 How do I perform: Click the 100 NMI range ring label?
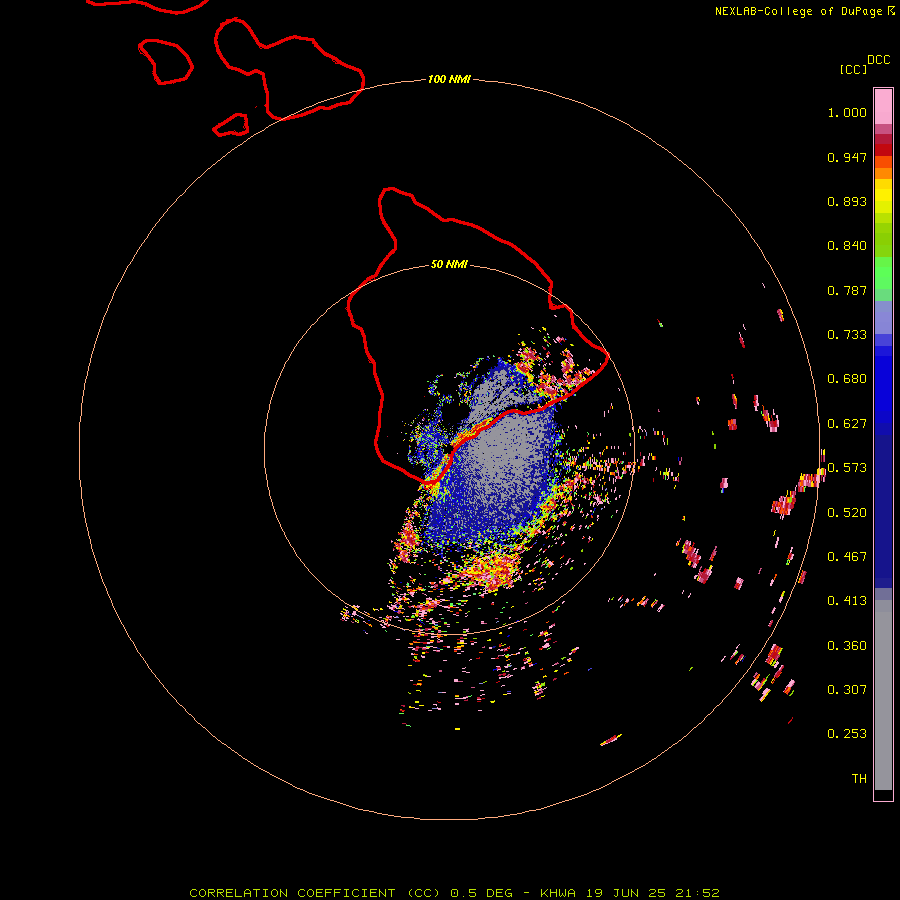click(x=449, y=79)
